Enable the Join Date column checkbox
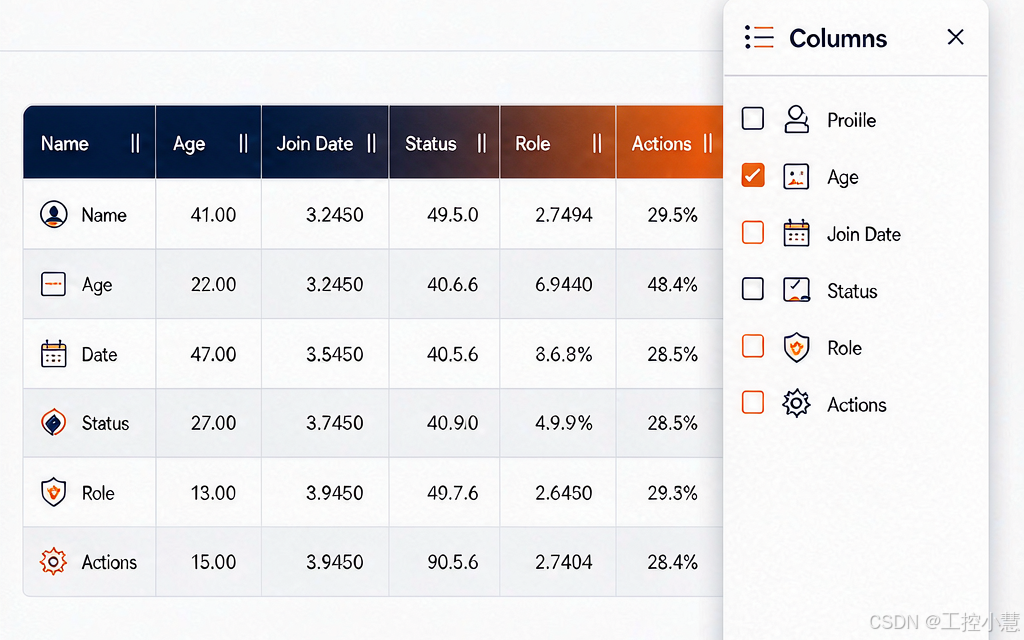 [x=753, y=232]
